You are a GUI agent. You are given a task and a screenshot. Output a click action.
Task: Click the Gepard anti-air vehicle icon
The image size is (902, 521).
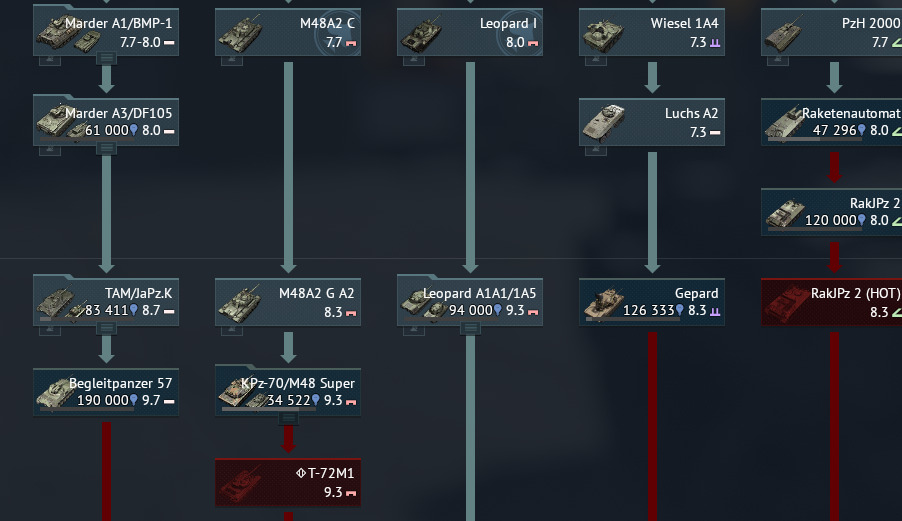[x=603, y=302]
